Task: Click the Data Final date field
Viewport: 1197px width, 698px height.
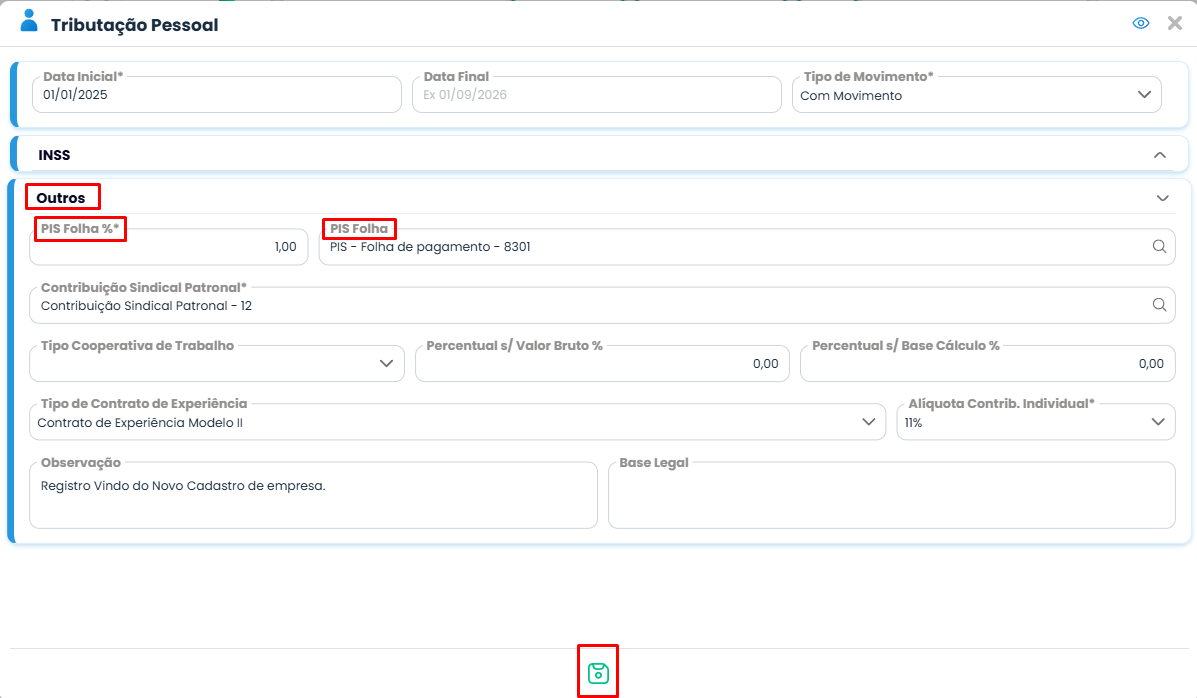Action: (x=597, y=95)
